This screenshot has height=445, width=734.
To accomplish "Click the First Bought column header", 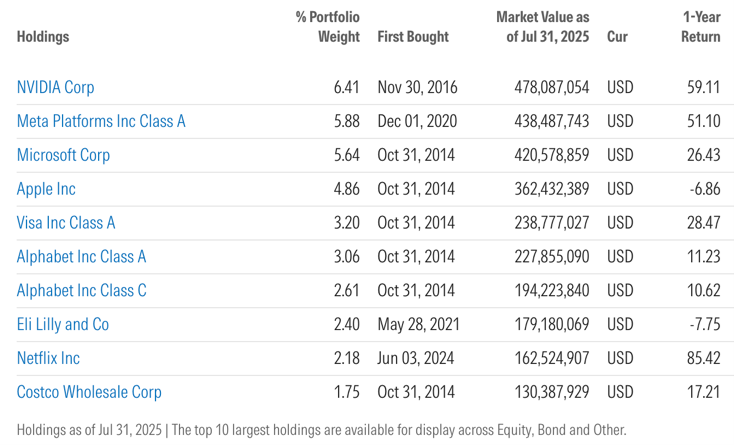I will pos(413,36).
